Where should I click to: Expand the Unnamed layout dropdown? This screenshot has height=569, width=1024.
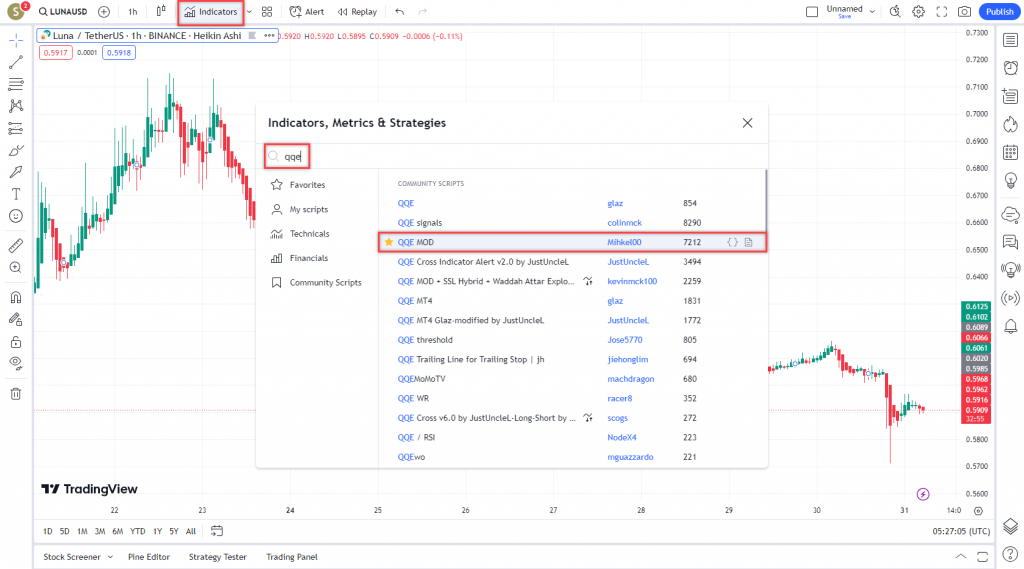coord(872,12)
